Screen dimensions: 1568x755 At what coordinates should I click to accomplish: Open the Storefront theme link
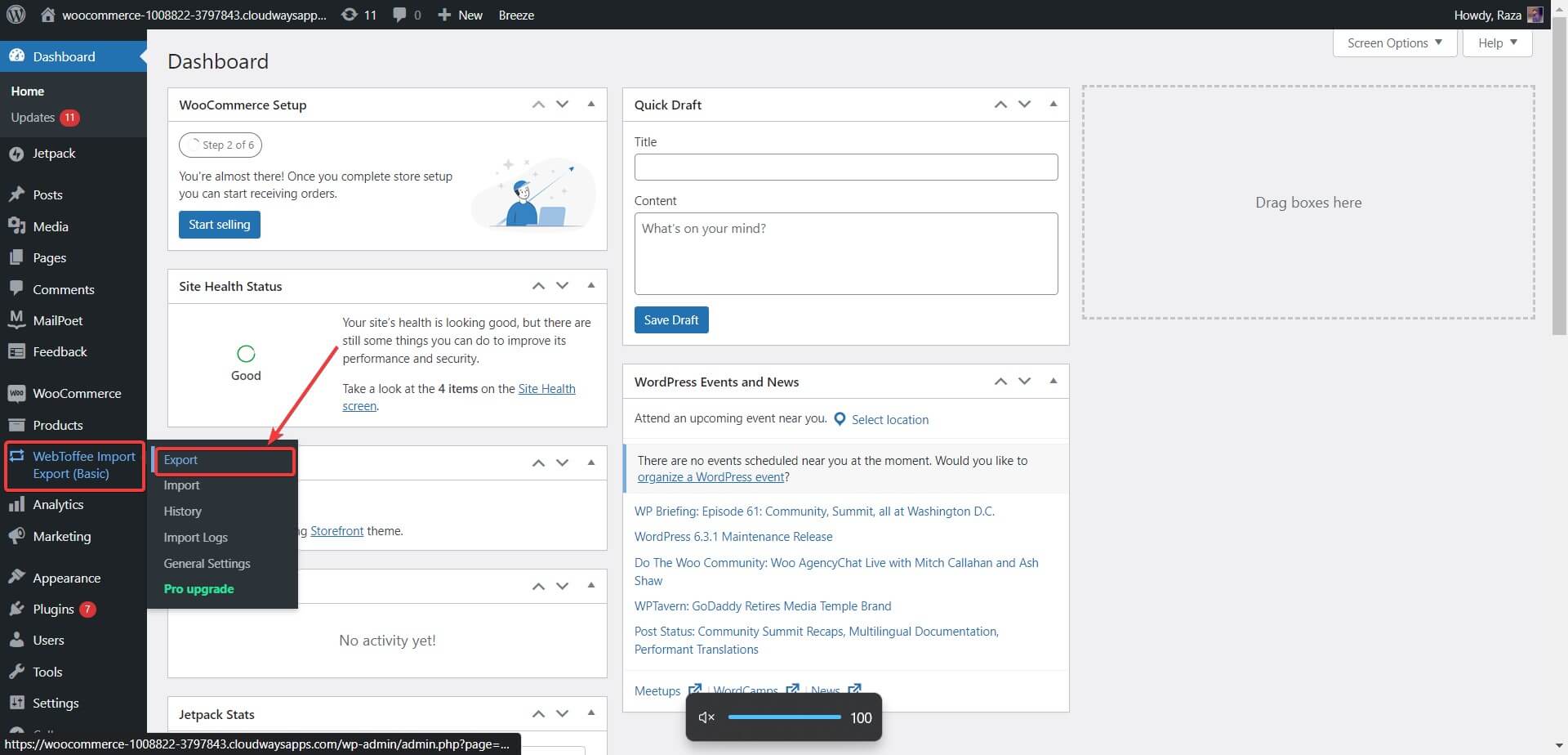pos(336,531)
